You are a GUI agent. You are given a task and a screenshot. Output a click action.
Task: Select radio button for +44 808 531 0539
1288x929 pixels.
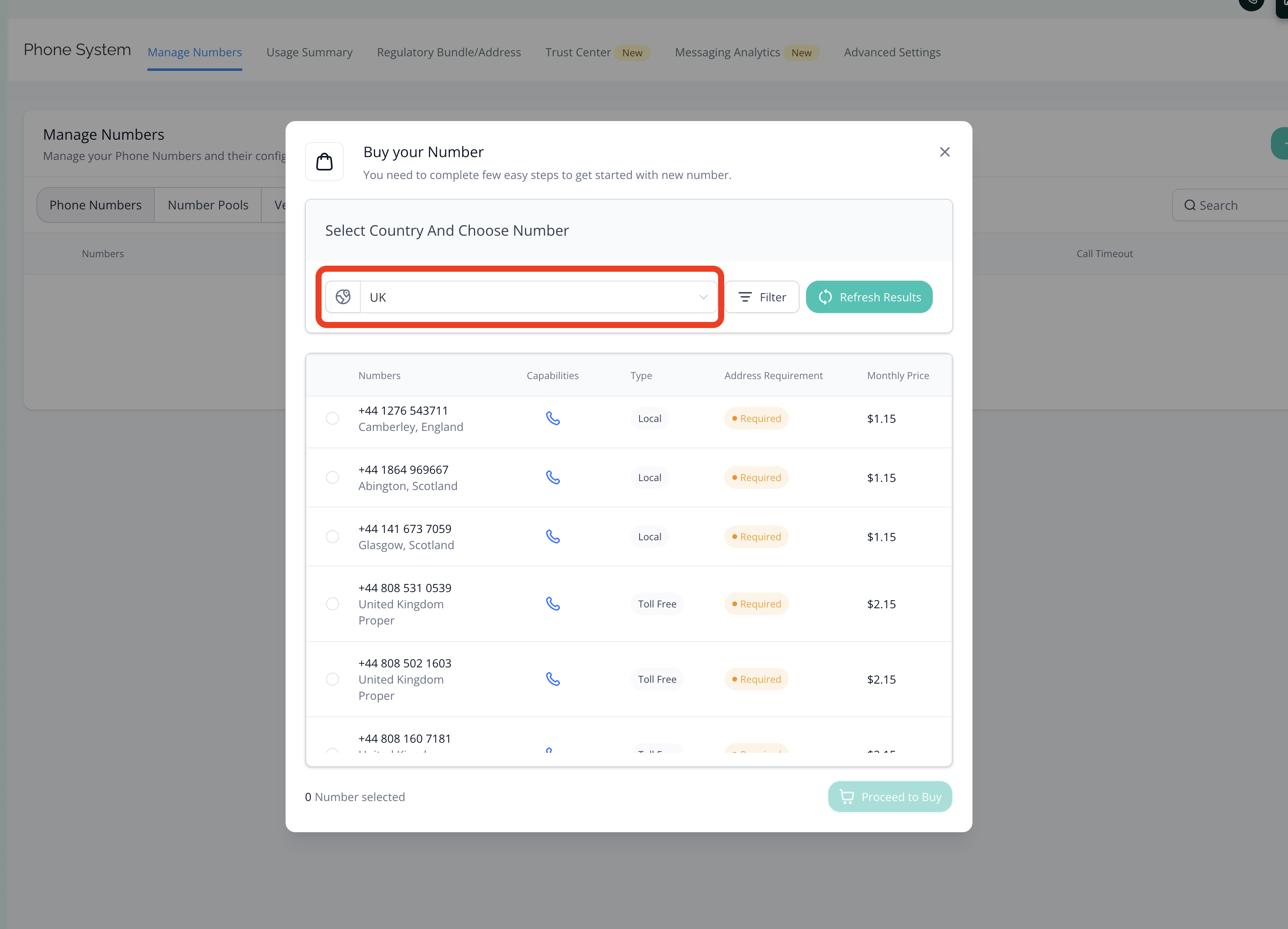(333, 604)
